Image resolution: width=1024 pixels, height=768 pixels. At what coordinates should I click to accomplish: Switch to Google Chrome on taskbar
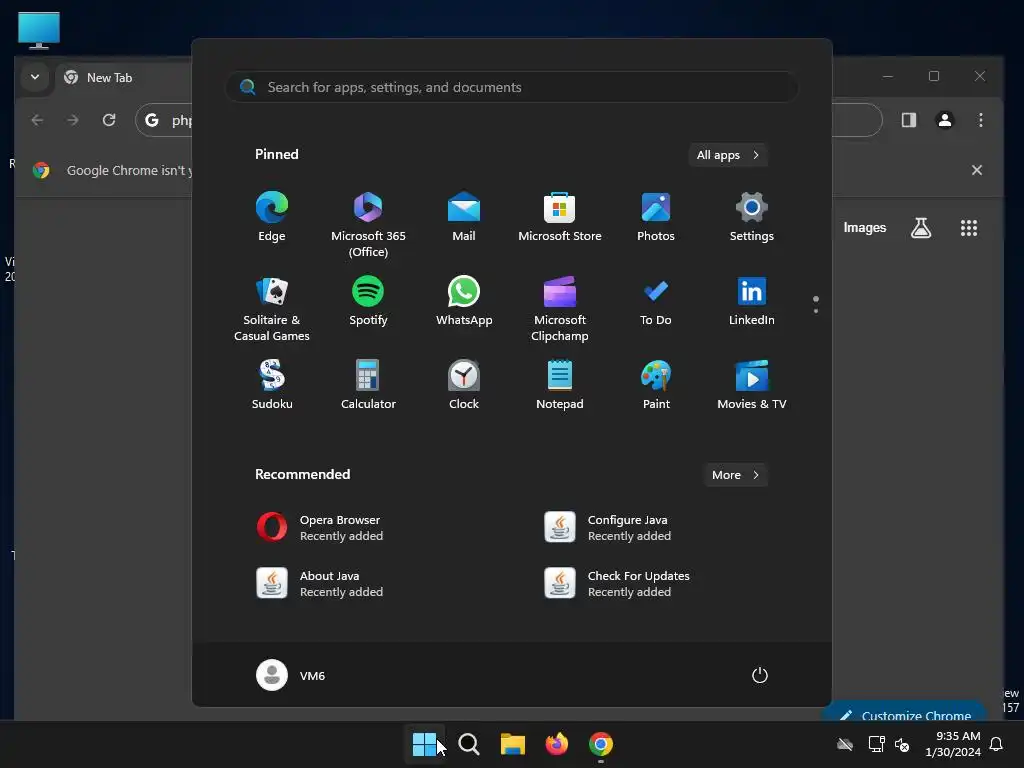[601, 744]
